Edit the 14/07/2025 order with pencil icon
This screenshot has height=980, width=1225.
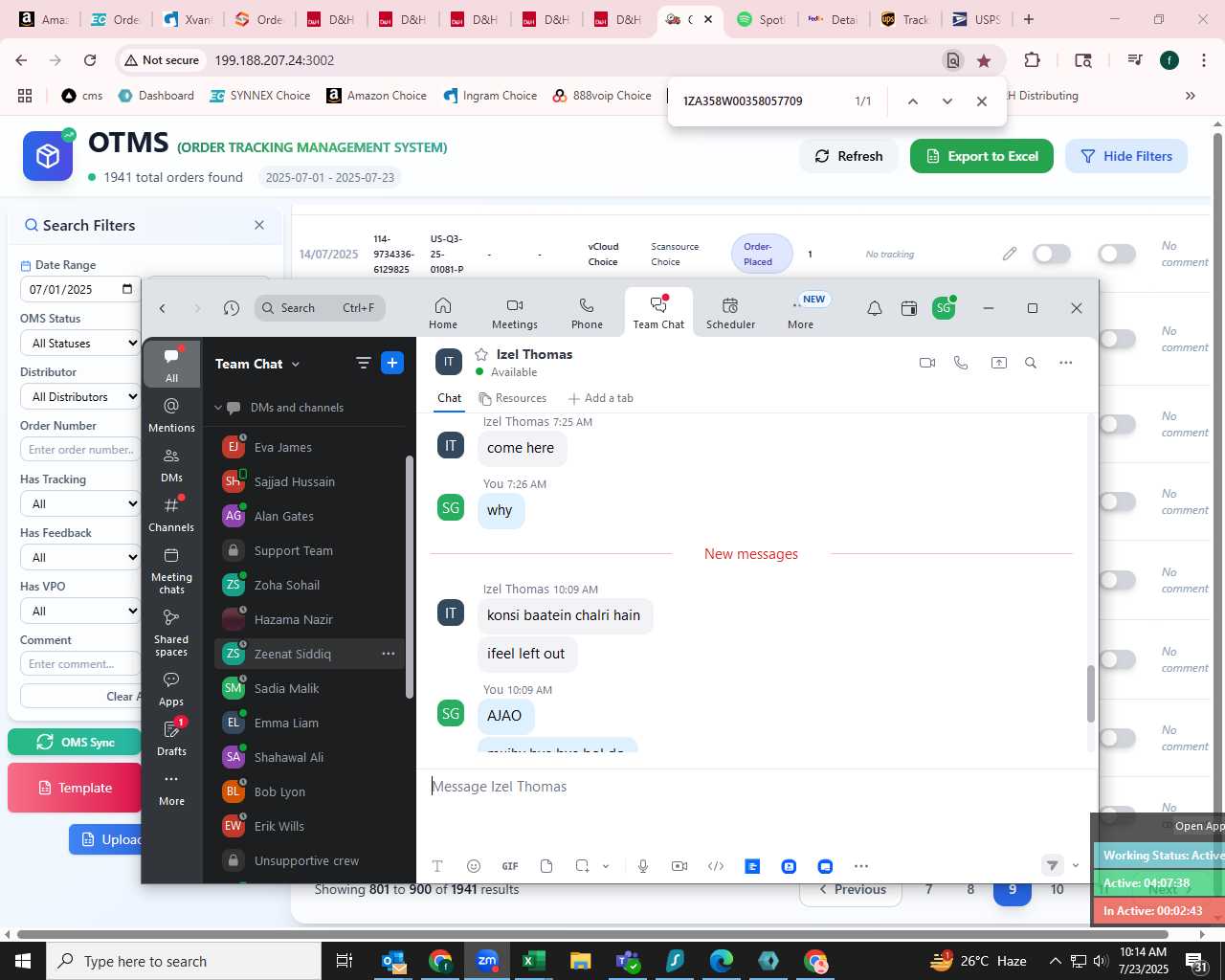pos(1010,254)
